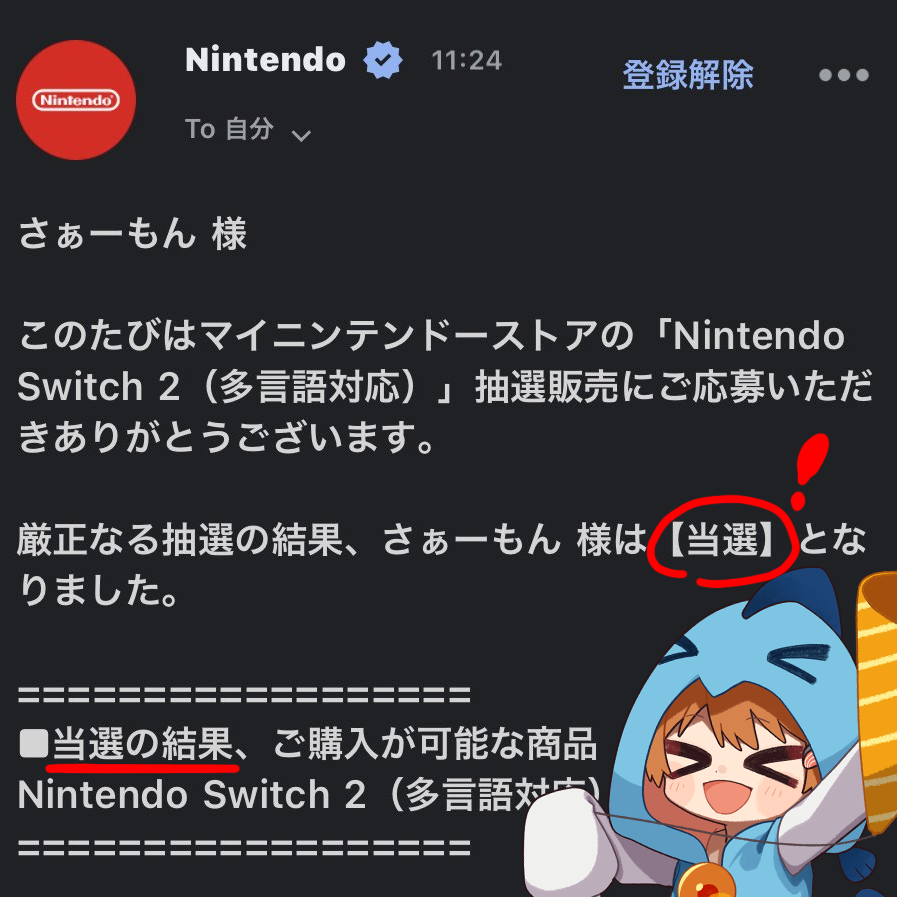897x897 pixels.
Task: Click the Nintendo sender name
Action: [x=265, y=59]
